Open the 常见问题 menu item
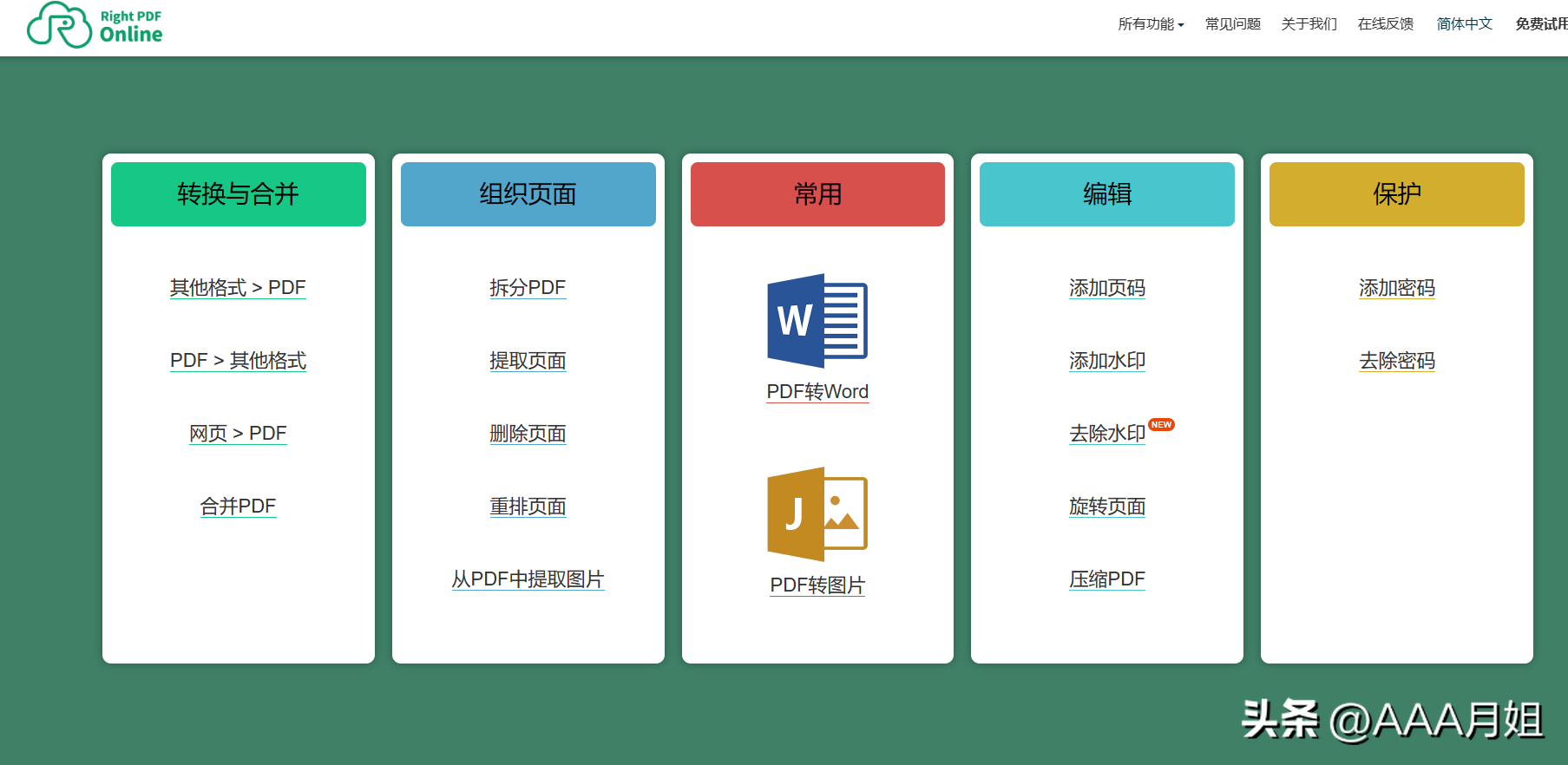This screenshot has height=765, width=1568. coord(1233,24)
